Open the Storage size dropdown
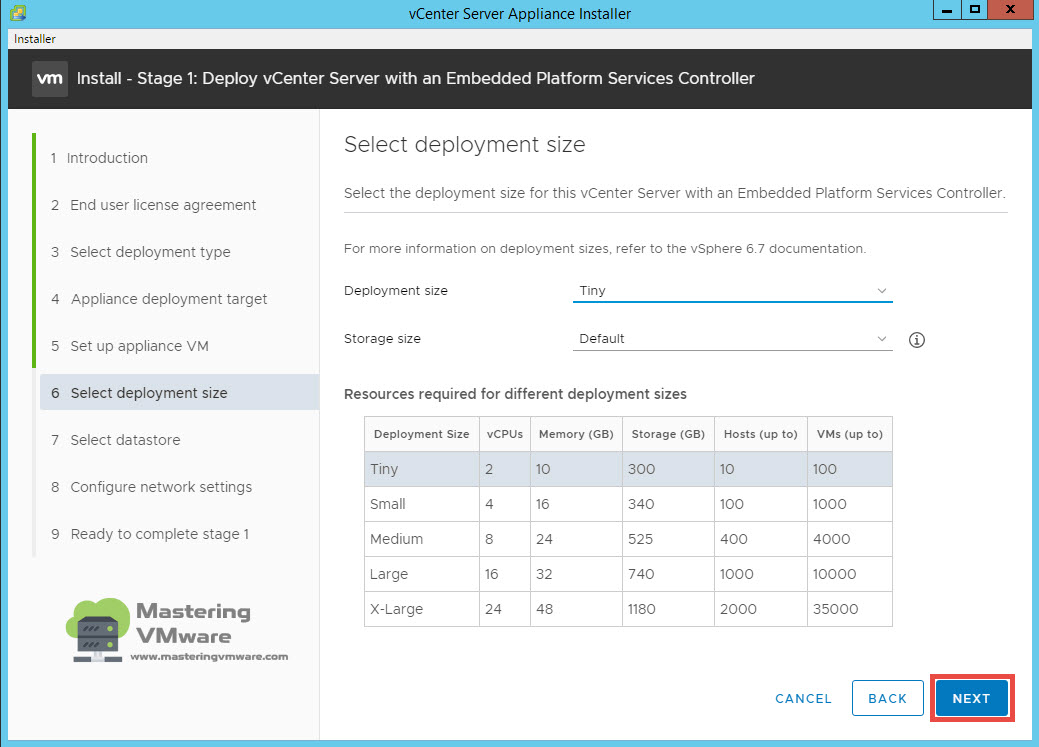 (732, 339)
